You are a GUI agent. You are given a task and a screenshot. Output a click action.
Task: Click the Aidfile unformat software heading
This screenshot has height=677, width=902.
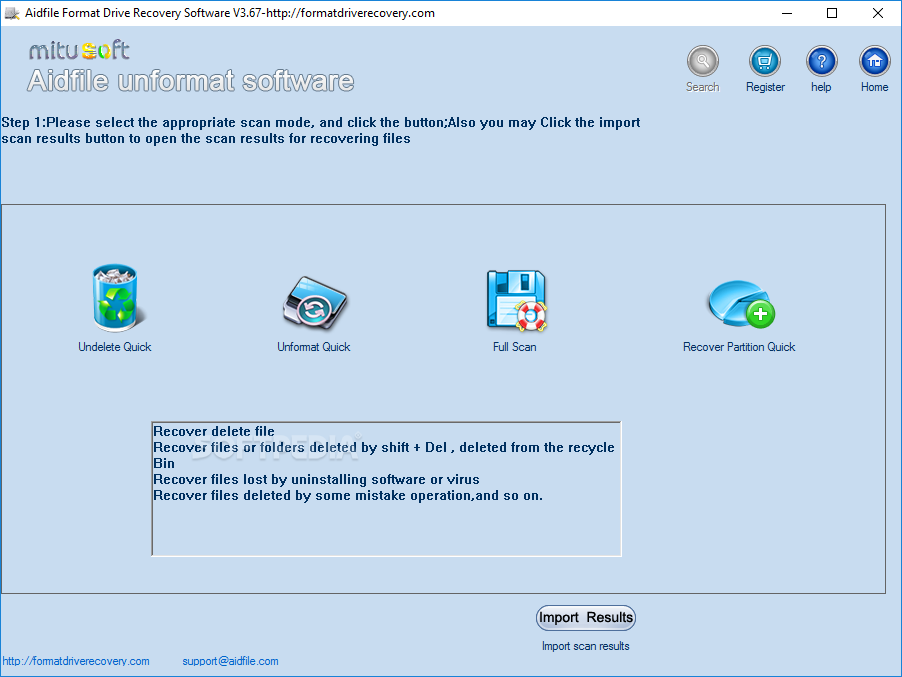pyautogui.click(x=190, y=81)
